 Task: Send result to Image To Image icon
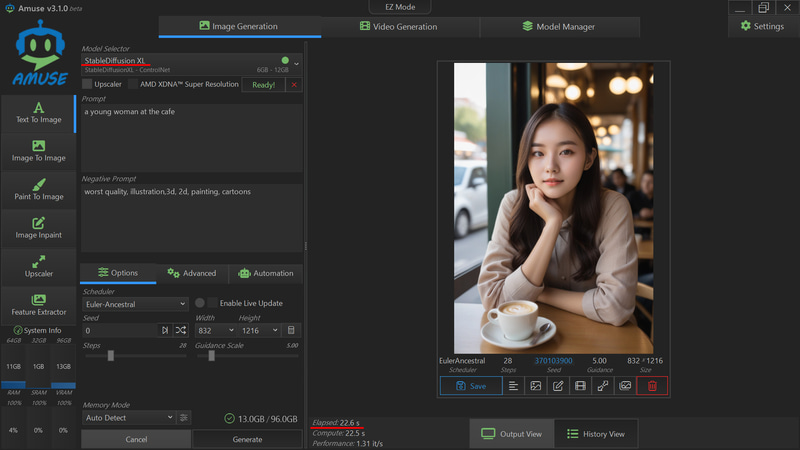(x=536, y=386)
